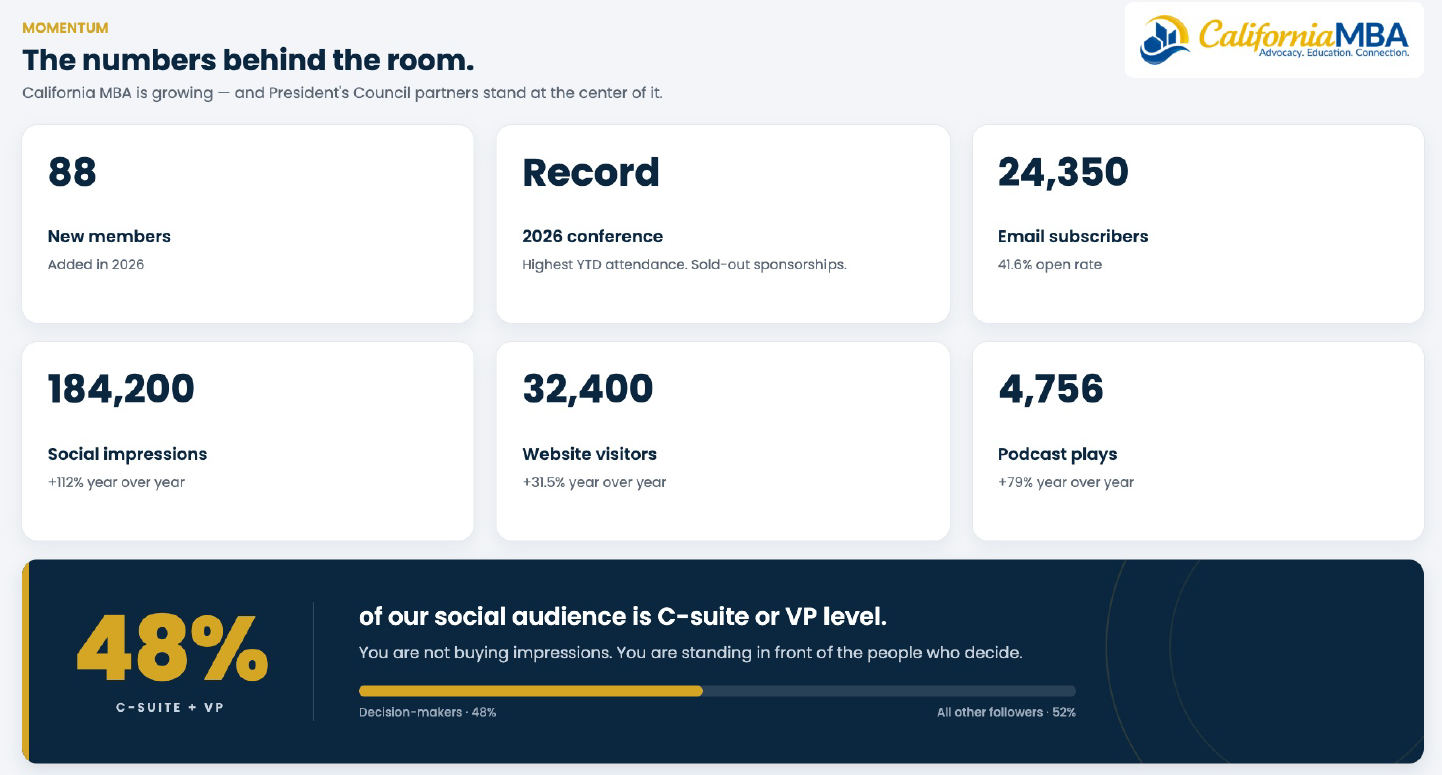The height and width of the screenshot is (775, 1442).
Task: Click the 24,350 figure
Action: click(x=1063, y=172)
